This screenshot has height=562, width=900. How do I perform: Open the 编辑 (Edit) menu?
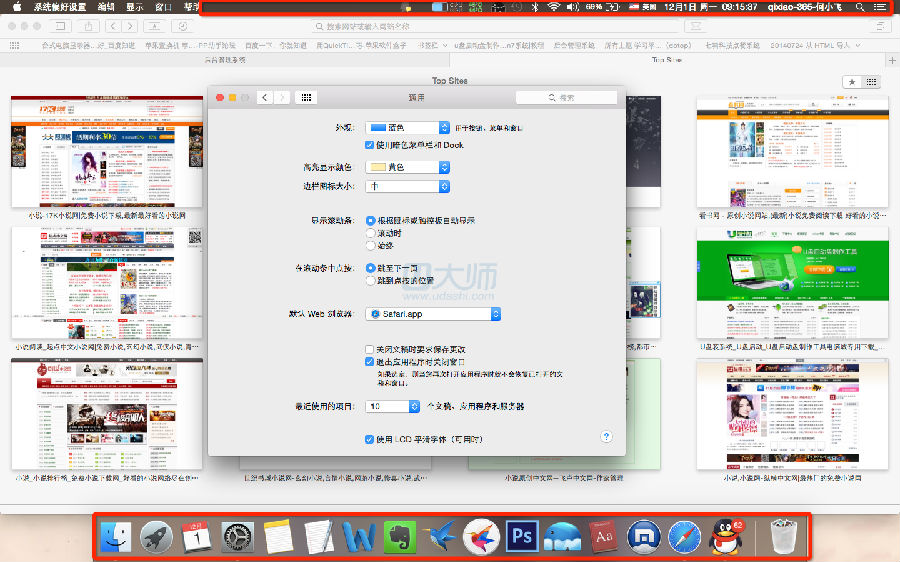pos(106,7)
